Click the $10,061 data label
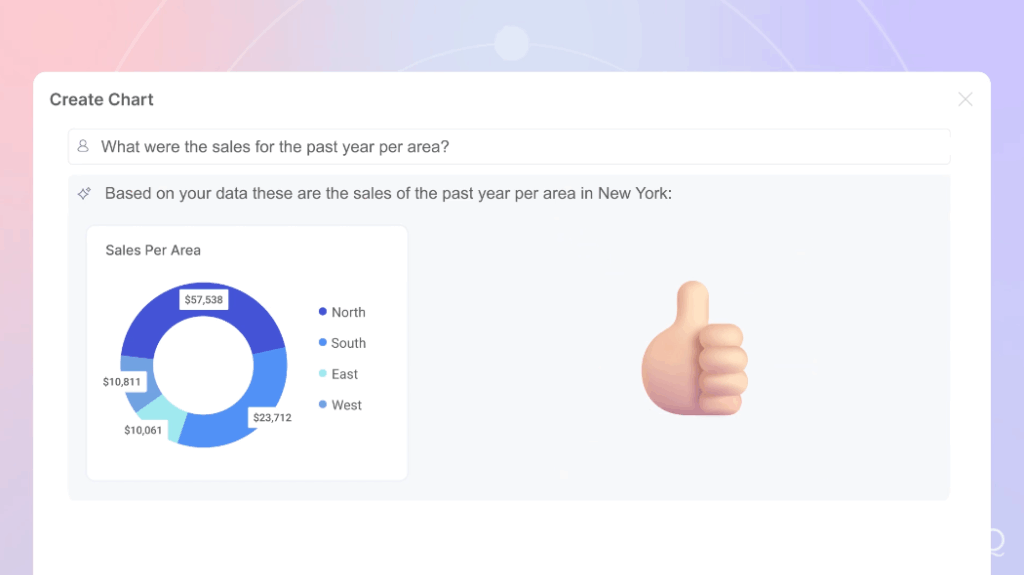1024x575 pixels. (143, 430)
